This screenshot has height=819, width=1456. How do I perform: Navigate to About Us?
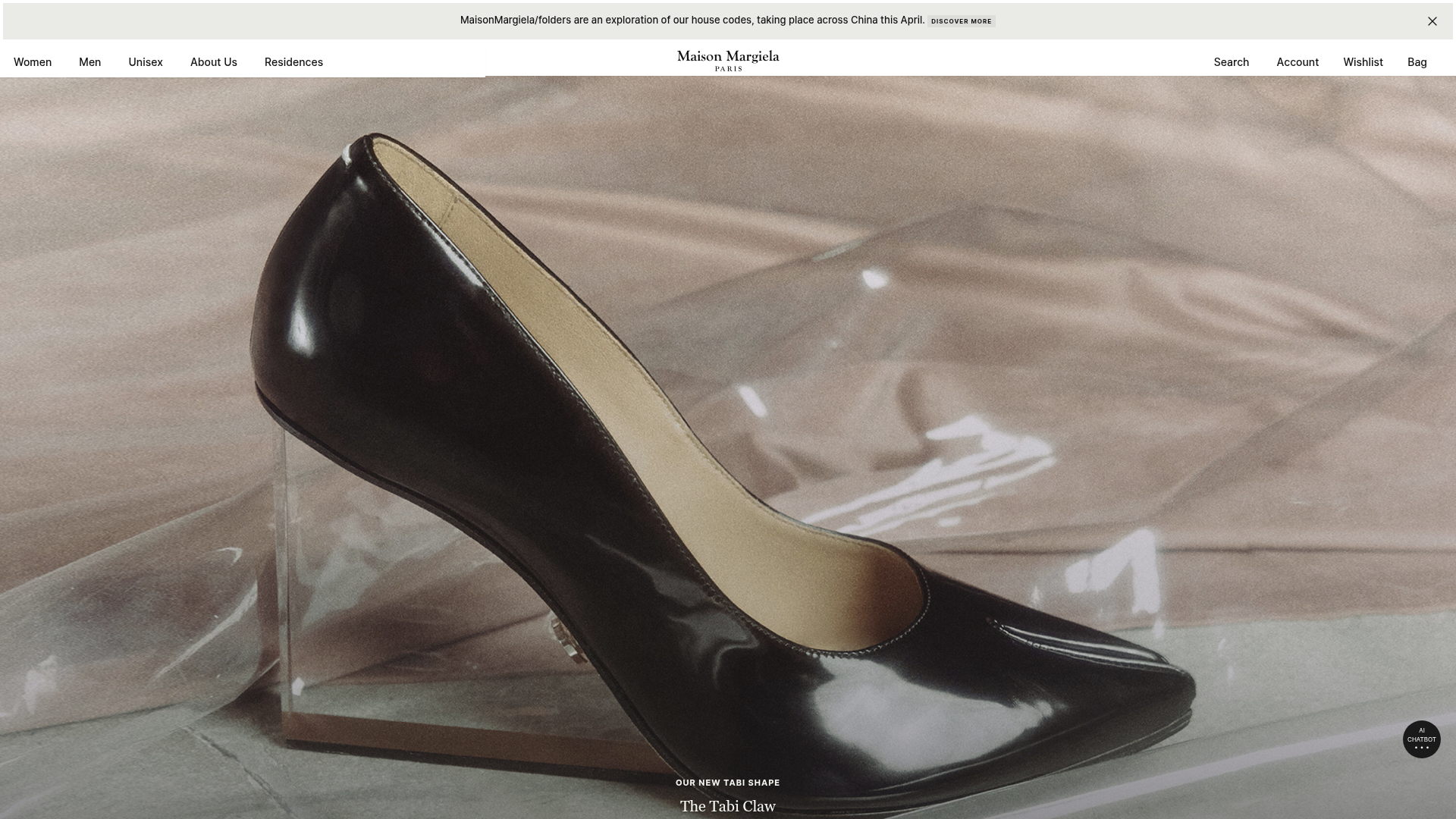click(x=213, y=61)
